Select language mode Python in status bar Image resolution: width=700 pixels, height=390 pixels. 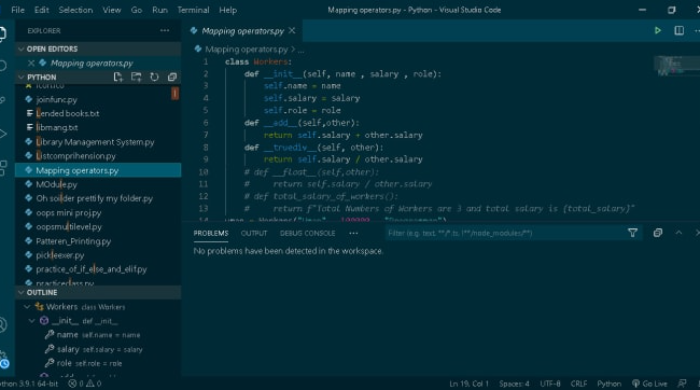pos(609,383)
